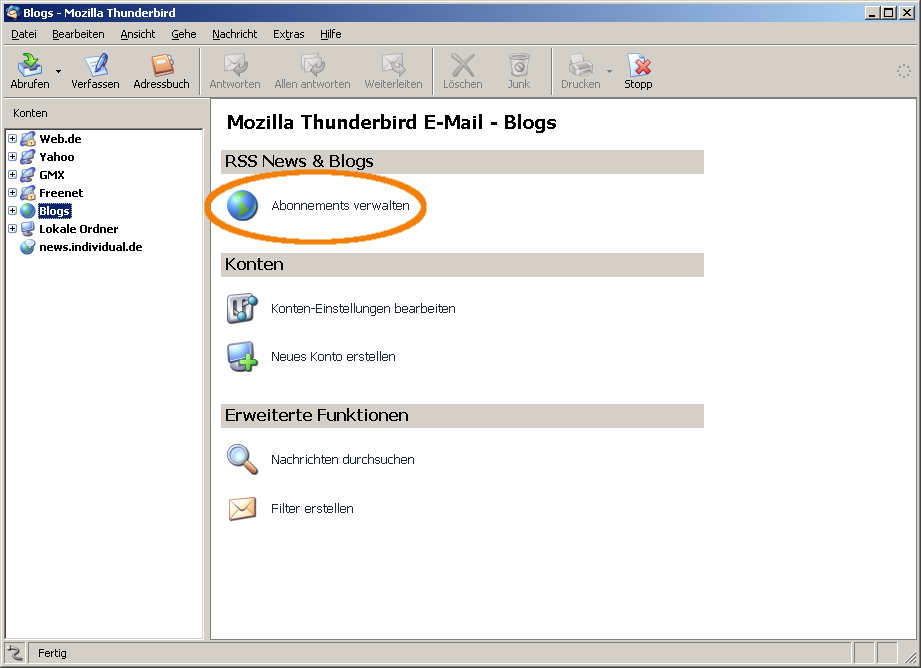Expand the GMX account tree

pyautogui.click(x=12, y=174)
